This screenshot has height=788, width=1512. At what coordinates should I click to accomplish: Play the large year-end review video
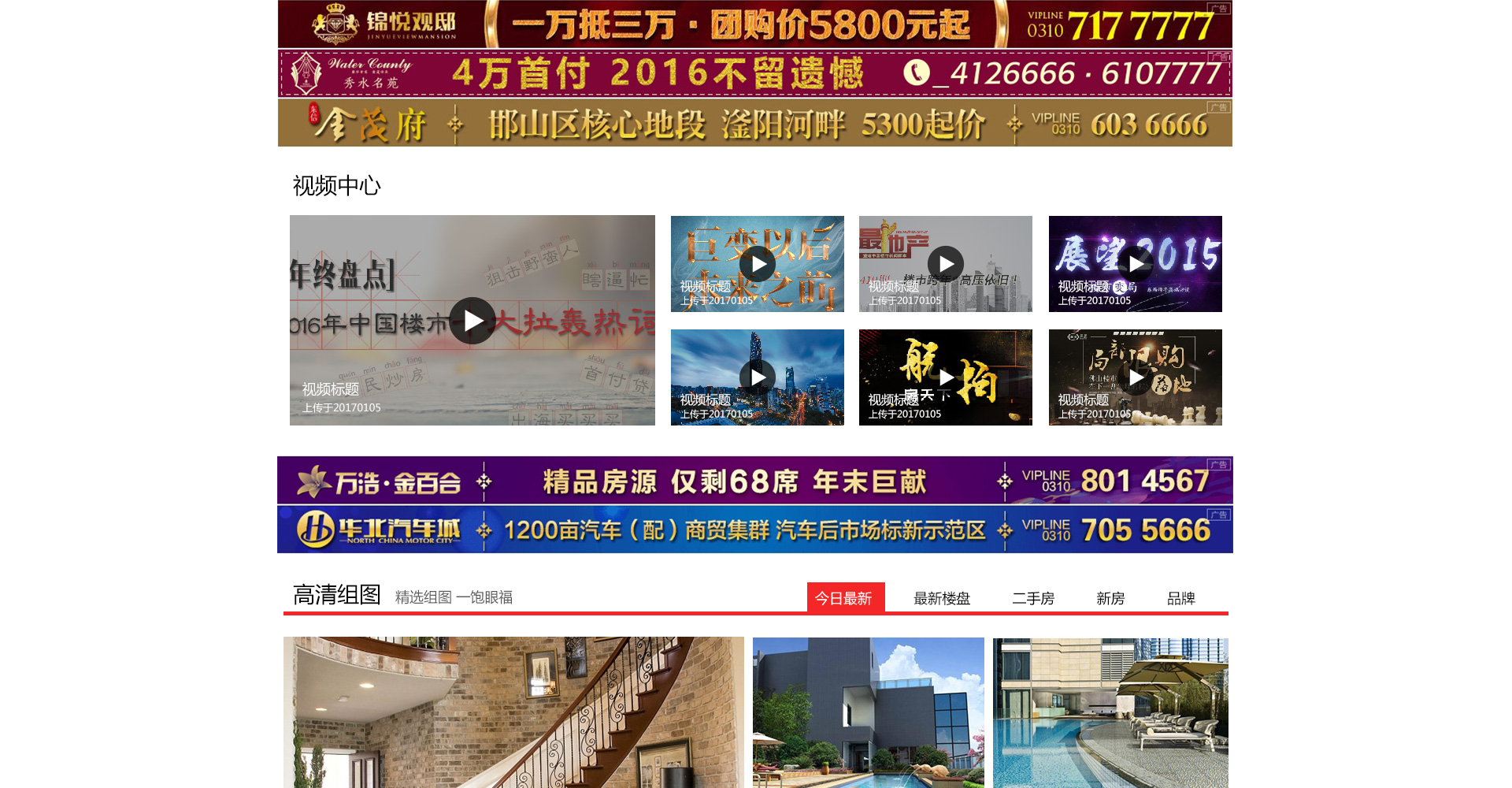(472, 321)
